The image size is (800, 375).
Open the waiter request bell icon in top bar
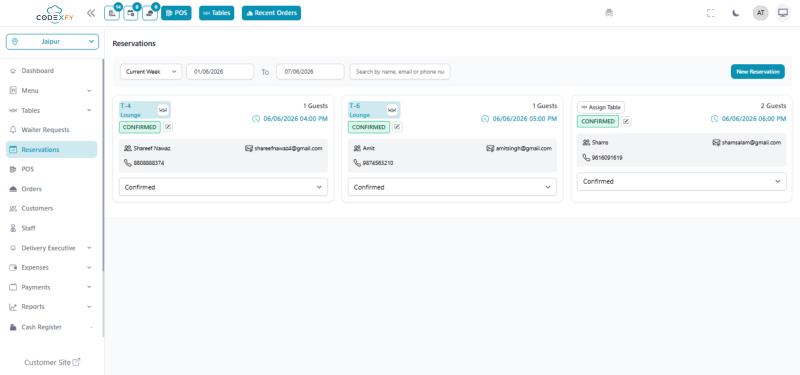point(149,13)
